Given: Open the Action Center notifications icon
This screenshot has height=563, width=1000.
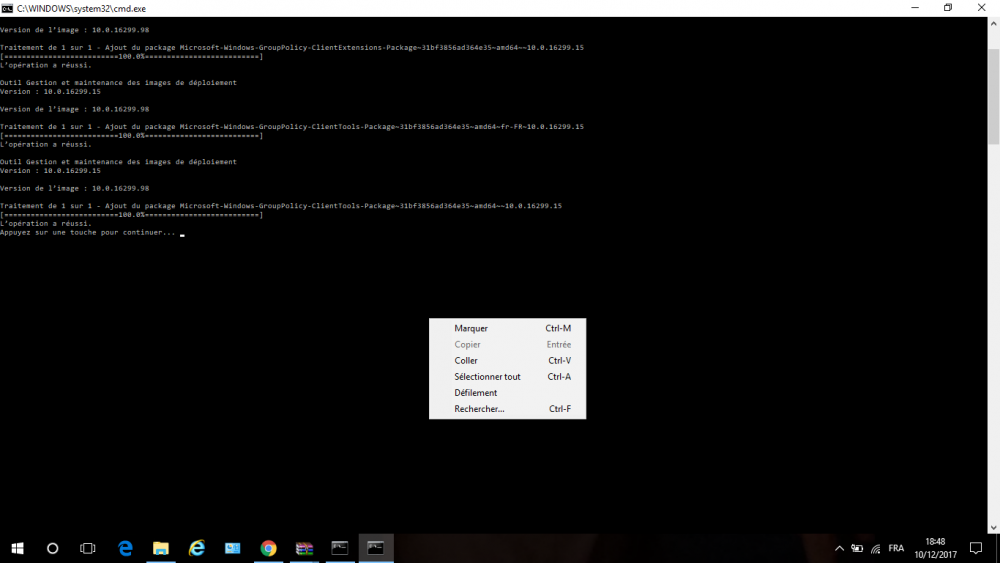Looking at the screenshot, I should (x=976, y=548).
